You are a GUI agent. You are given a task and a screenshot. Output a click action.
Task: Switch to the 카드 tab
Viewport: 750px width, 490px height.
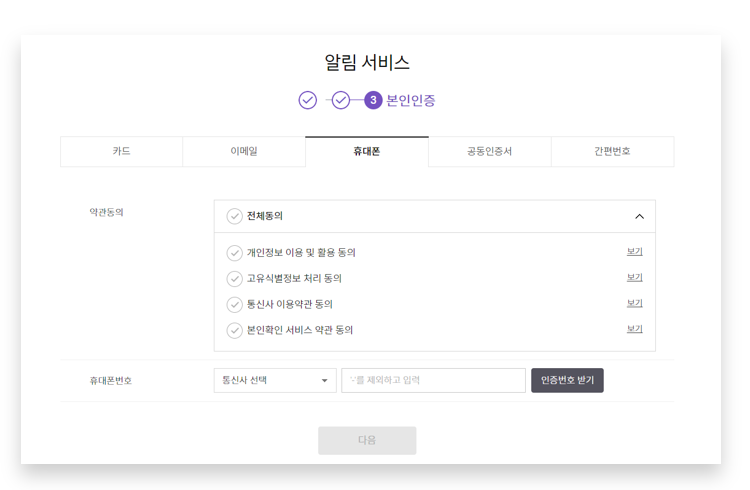(121, 152)
